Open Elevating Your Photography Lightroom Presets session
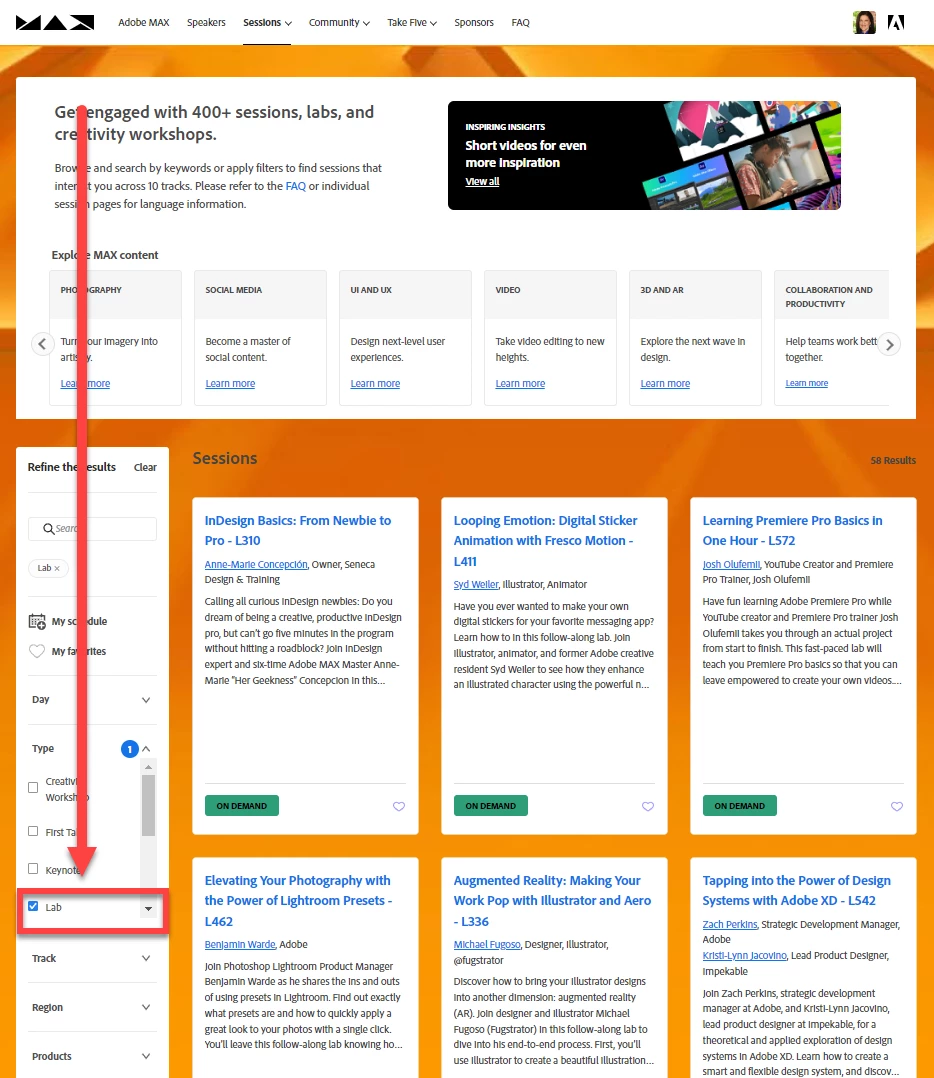 coord(298,901)
